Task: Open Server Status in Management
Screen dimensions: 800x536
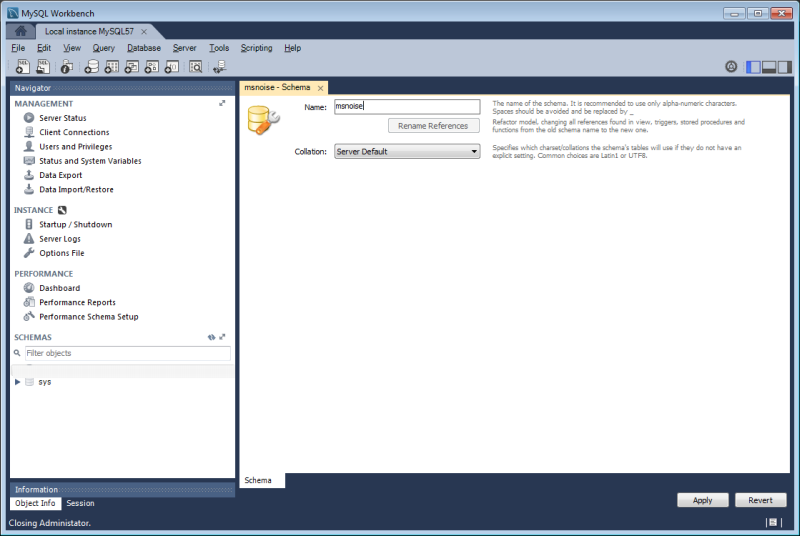Action: click(63, 118)
